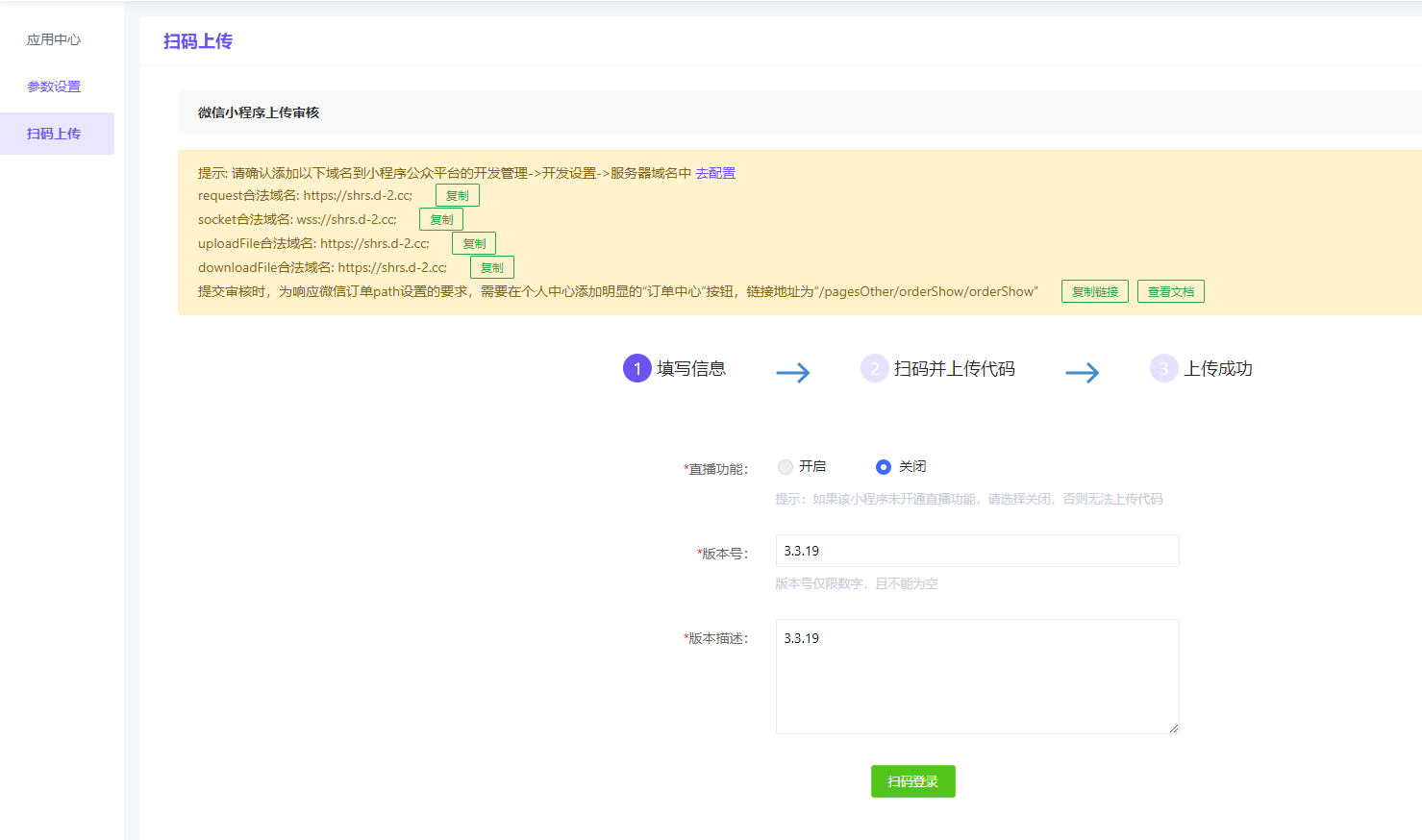1422x840 pixels.
Task: Copy the downloadFile合法域名 URL
Action: click(492, 268)
